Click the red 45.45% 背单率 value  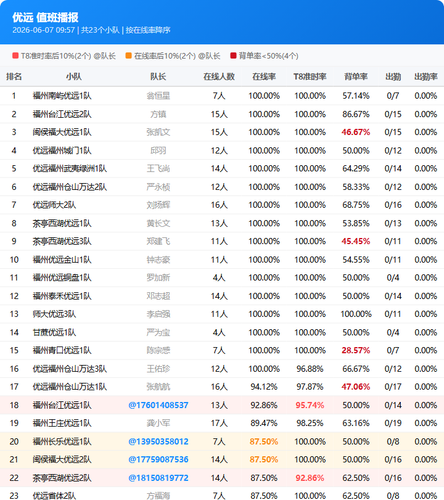(356, 241)
